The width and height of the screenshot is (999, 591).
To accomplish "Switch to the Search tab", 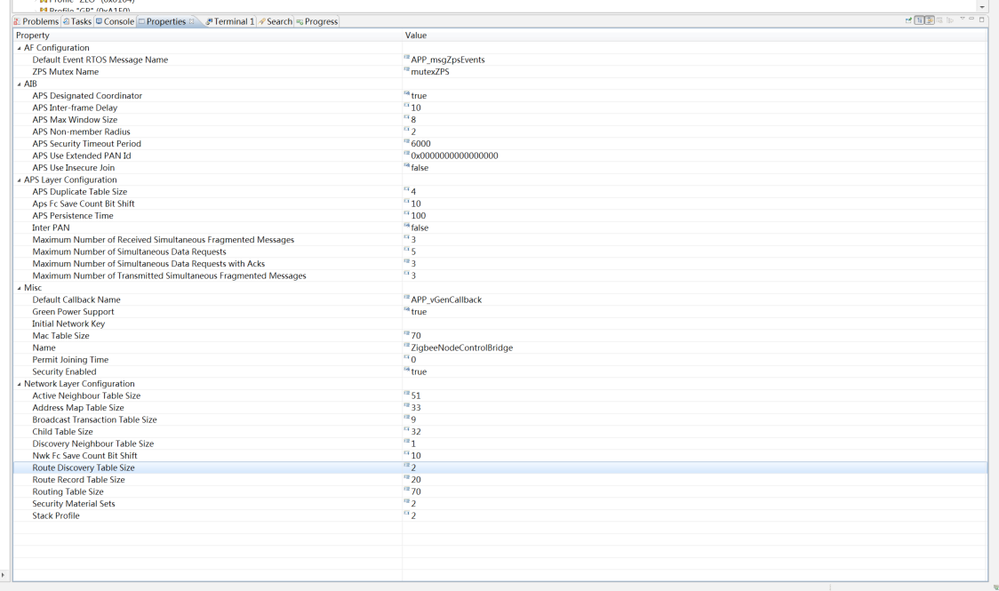I will 275,22.
